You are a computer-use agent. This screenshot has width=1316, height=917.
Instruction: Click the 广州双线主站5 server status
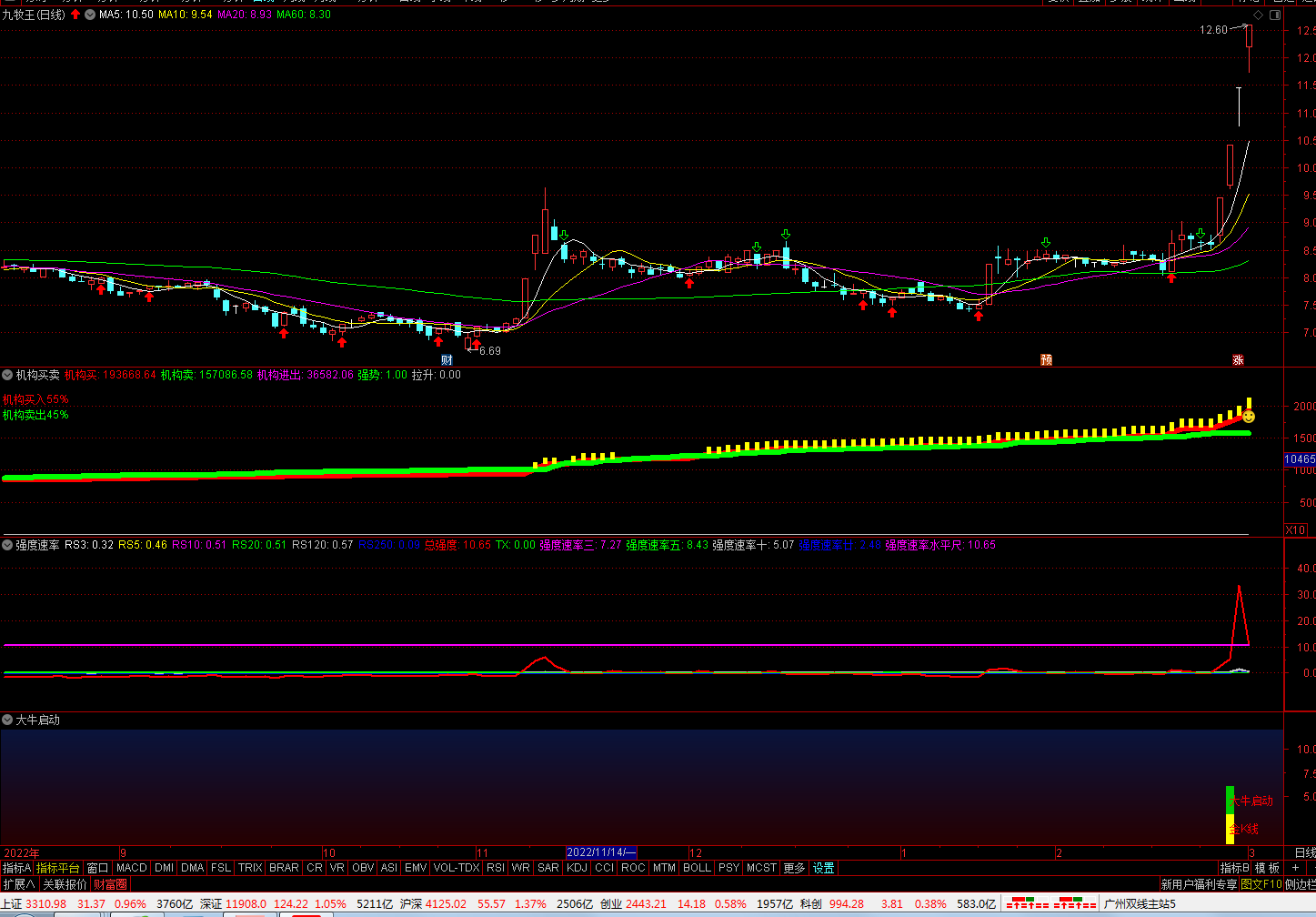1139,903
